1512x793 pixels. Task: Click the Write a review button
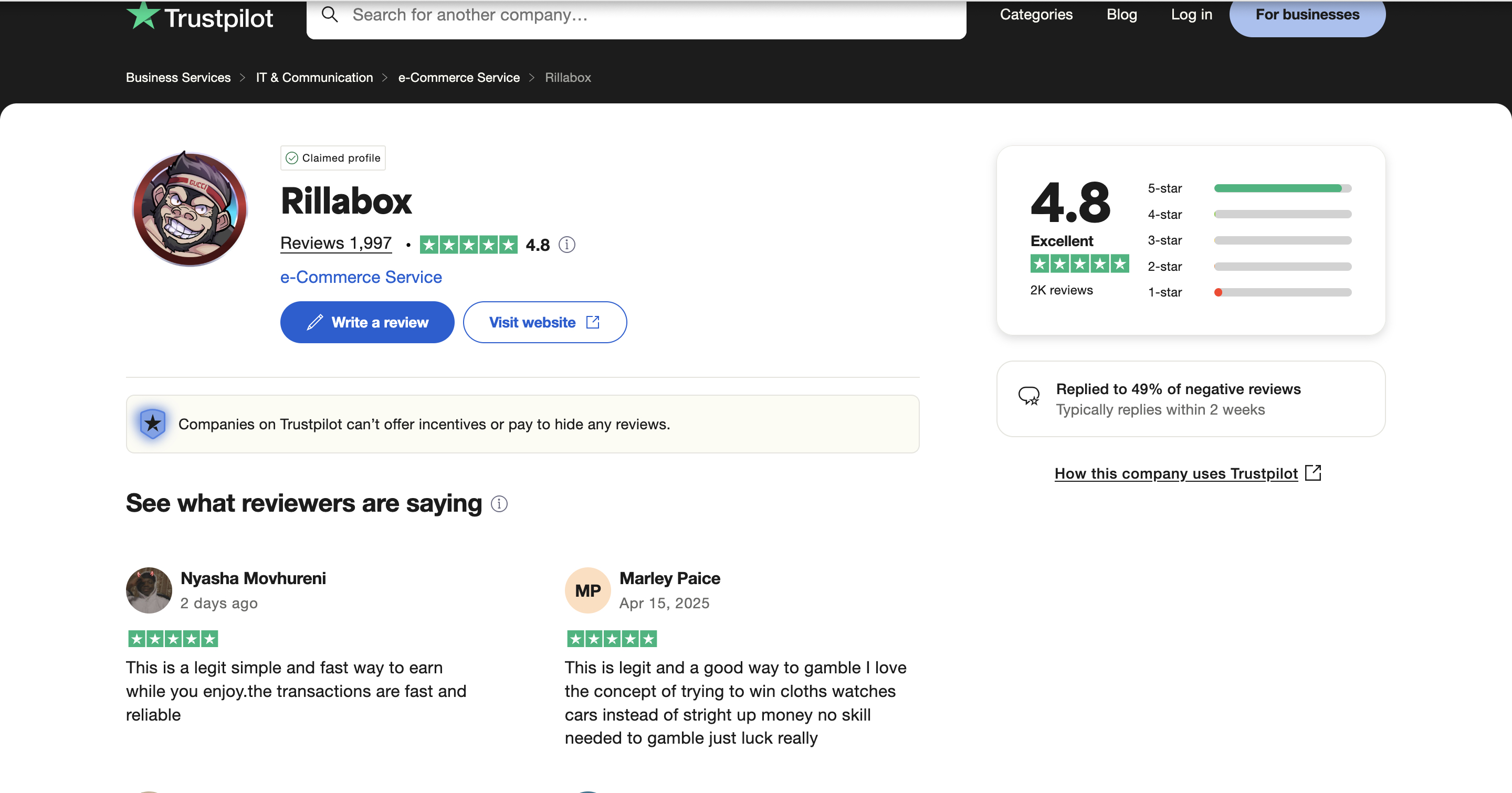click(366, 322)
